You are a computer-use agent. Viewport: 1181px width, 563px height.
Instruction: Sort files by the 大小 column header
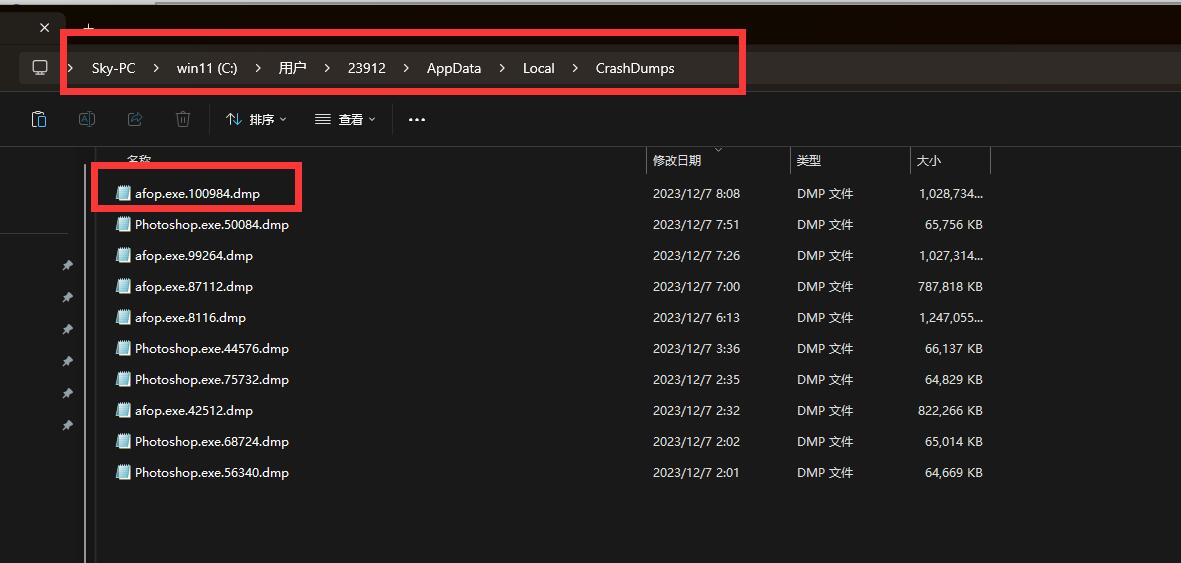[x=928, y=161]
